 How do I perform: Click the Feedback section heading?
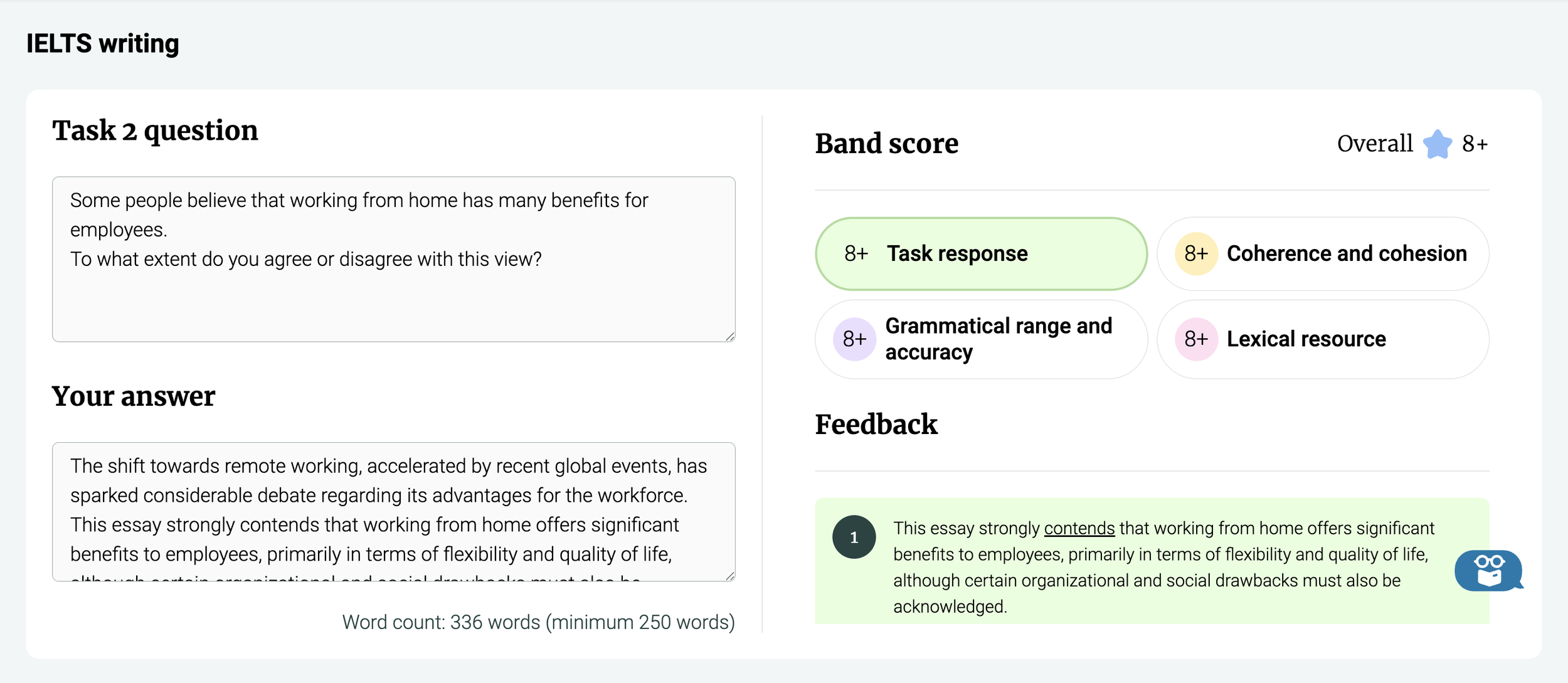click(x=876, y=425)
